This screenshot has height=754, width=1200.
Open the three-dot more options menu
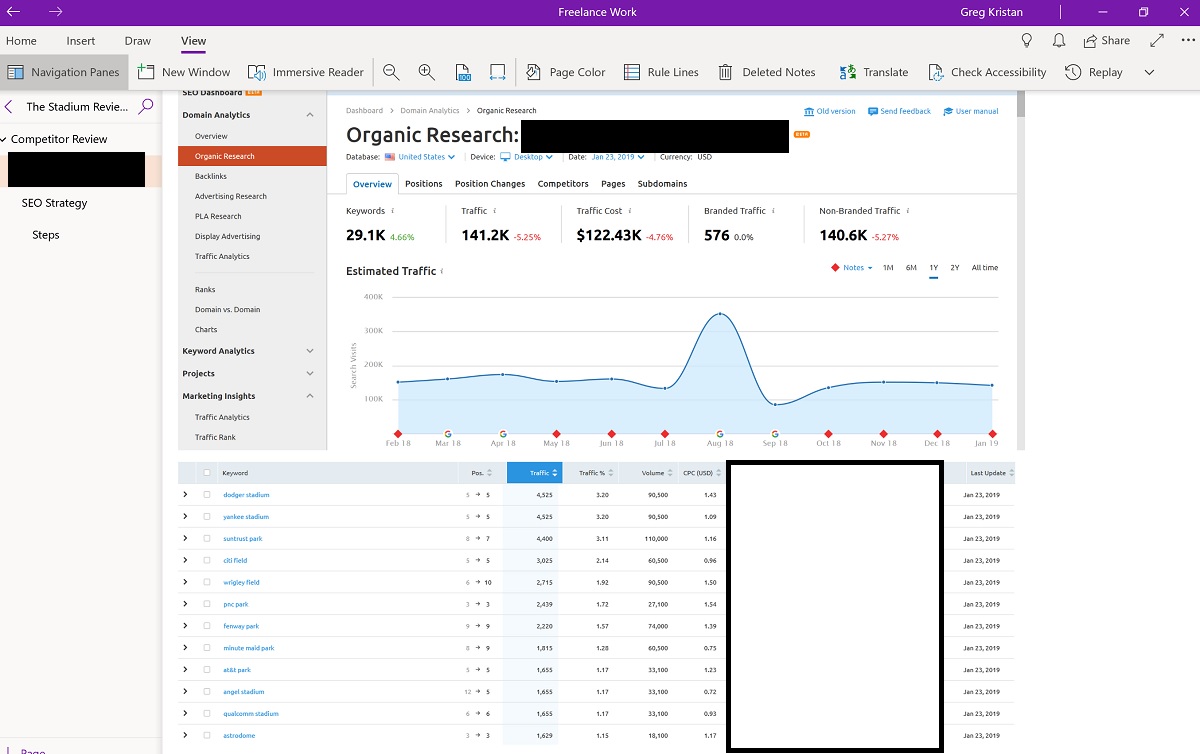[1188, 41]
